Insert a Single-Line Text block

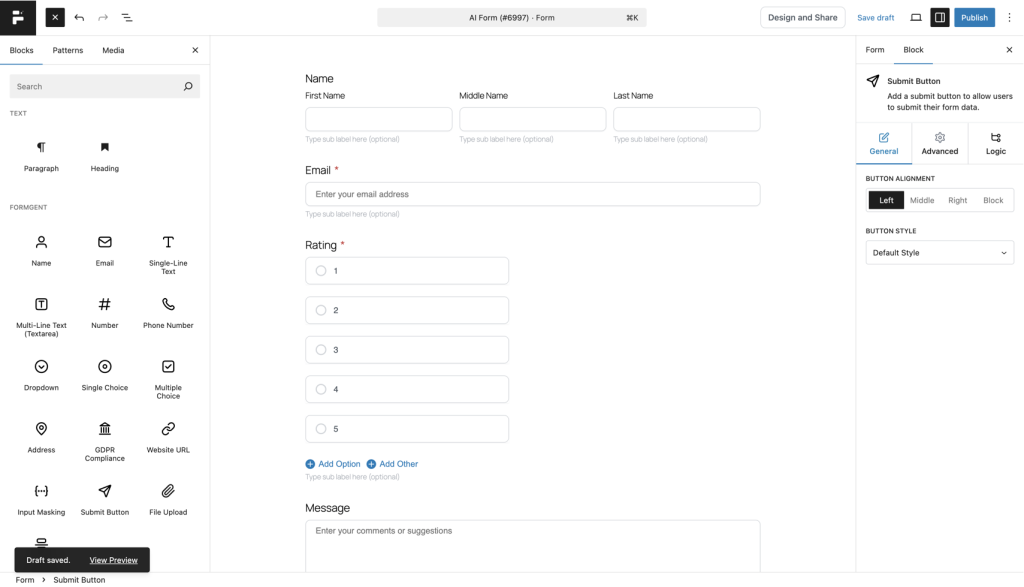[x=168, y=255]
